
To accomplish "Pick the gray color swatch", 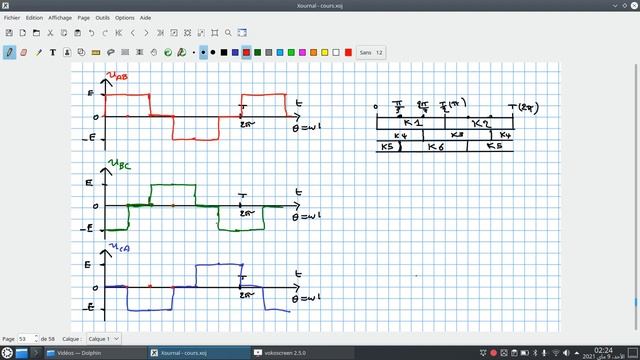I will (x=269, y=52).
